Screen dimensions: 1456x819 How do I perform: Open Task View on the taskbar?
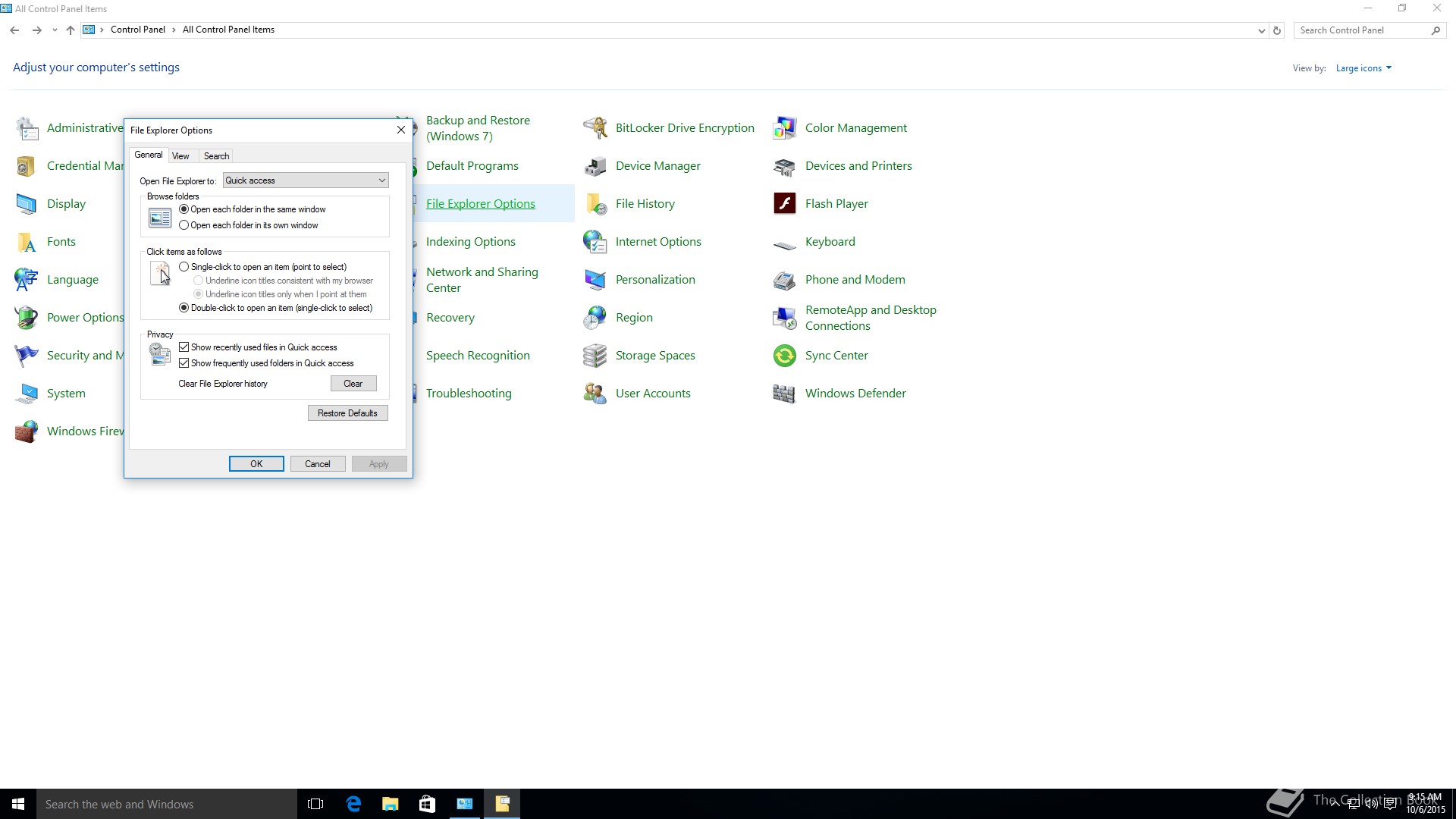[x=315, y=804]
